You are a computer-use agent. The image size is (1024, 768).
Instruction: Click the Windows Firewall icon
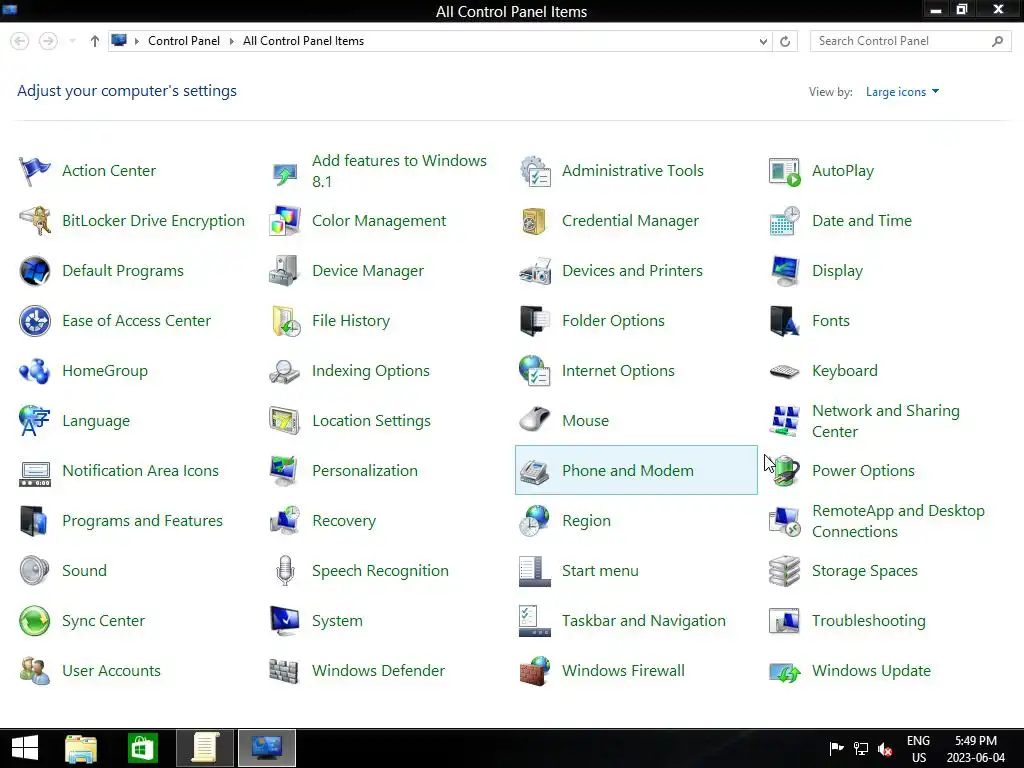pos(535,671)
